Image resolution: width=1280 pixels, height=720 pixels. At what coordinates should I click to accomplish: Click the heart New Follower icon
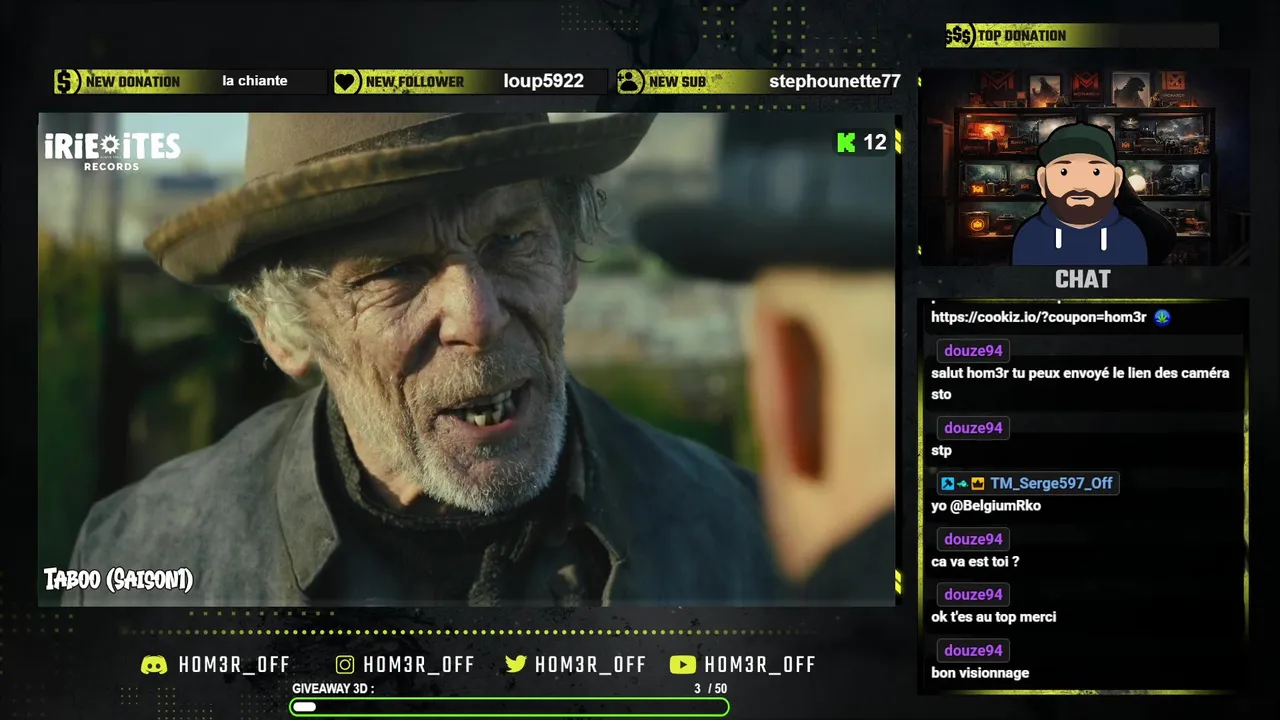pyautogui.click(x=347, y=82)
